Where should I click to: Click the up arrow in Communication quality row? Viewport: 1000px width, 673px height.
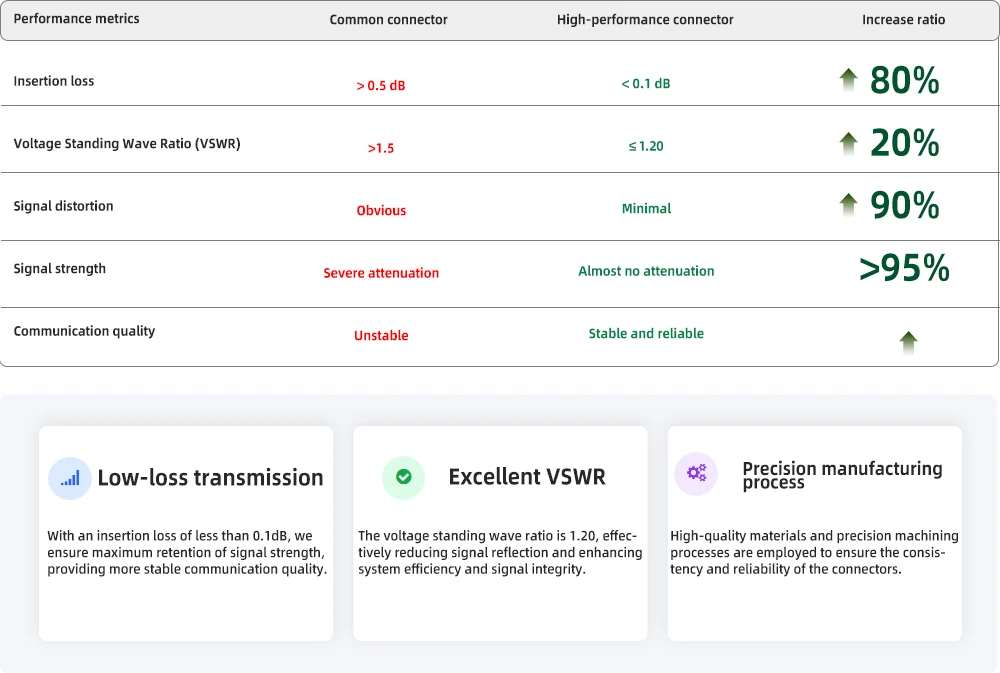tap(909, 343)
